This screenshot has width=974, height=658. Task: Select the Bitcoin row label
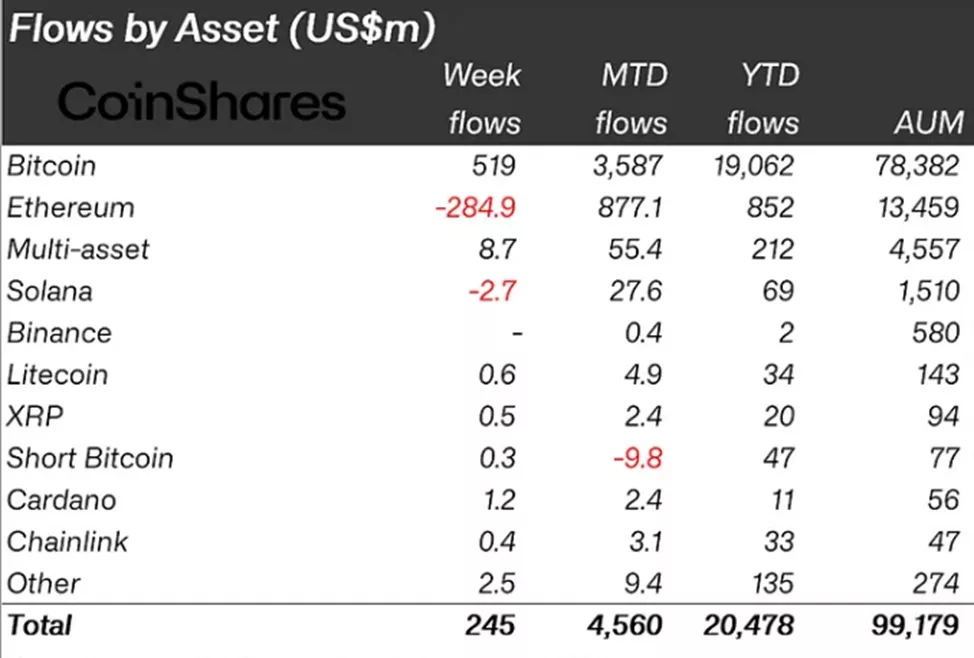(x=52, y=166)
